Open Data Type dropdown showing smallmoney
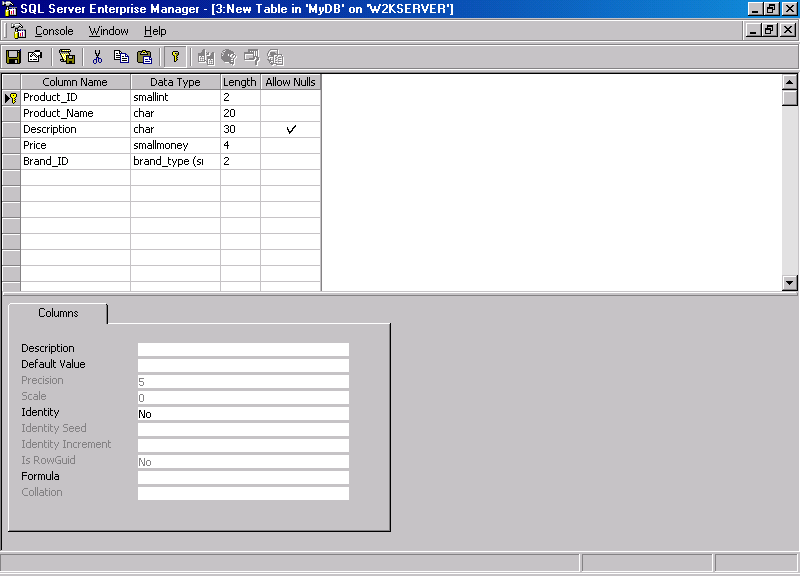Screen dimensions: 800x576 (x=176, y=145)
